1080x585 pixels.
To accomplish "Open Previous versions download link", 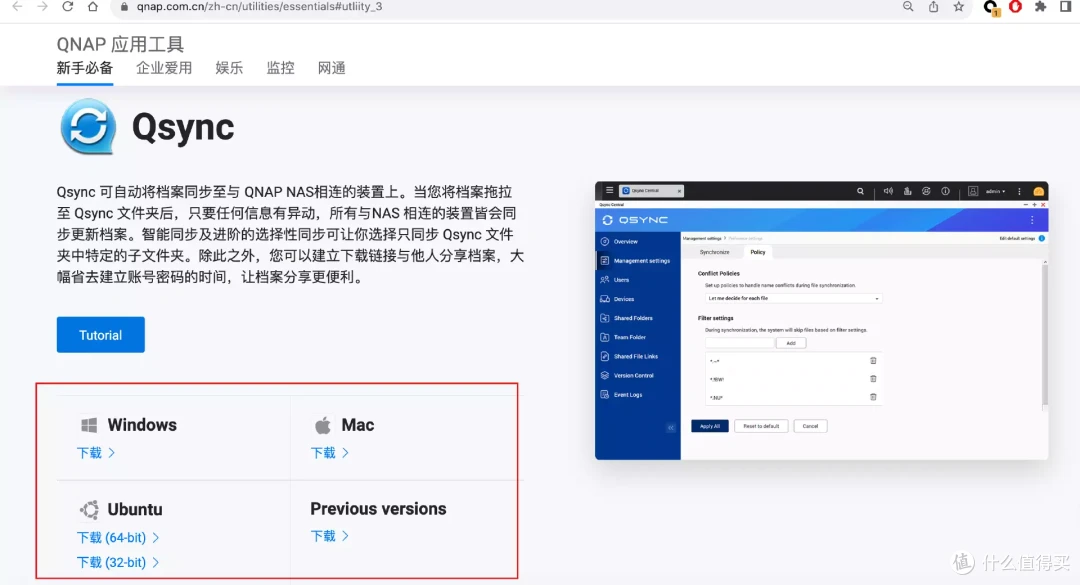I will click(329, 536).
